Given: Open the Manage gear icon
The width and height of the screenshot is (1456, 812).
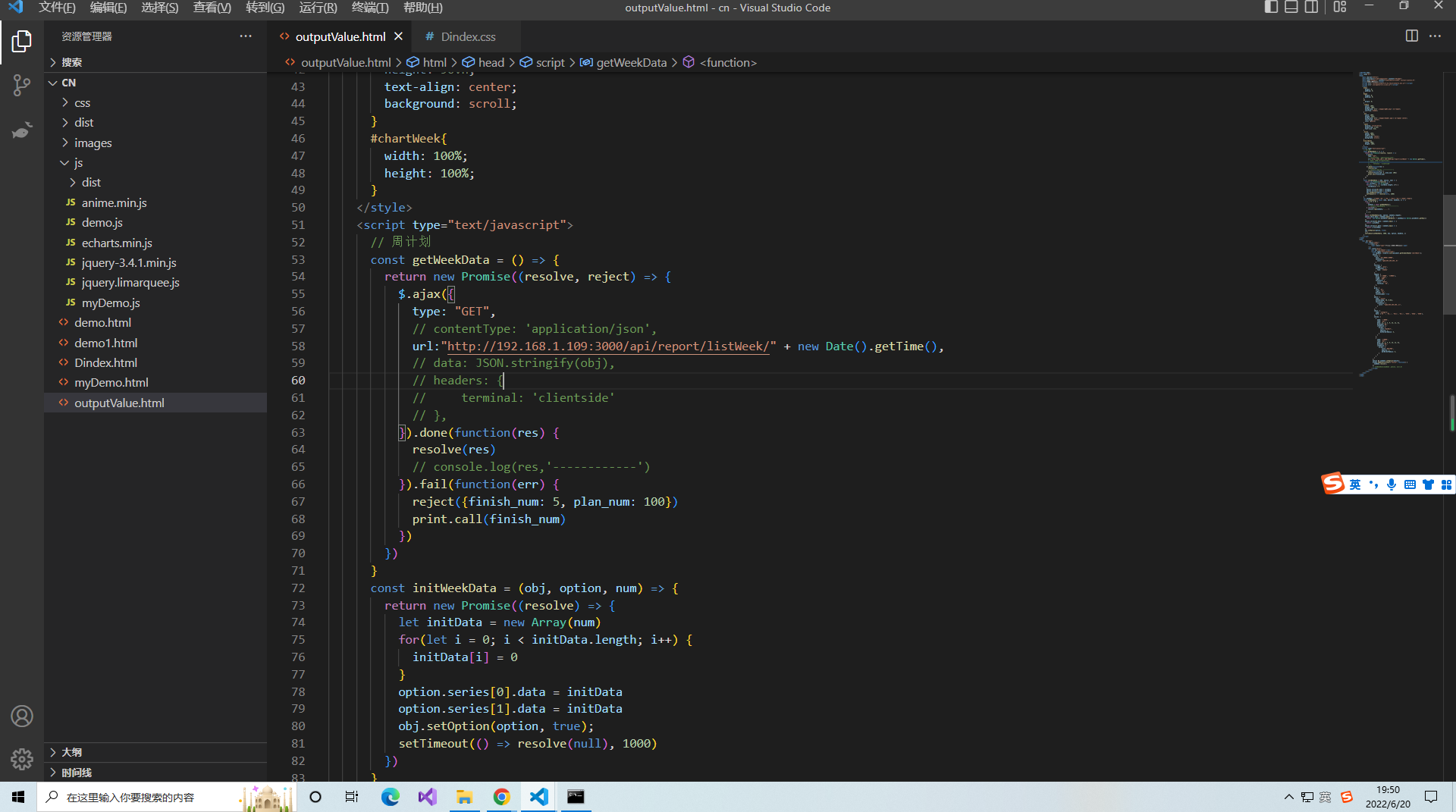Looking at the screenshot, I should (x=22, y=759).
